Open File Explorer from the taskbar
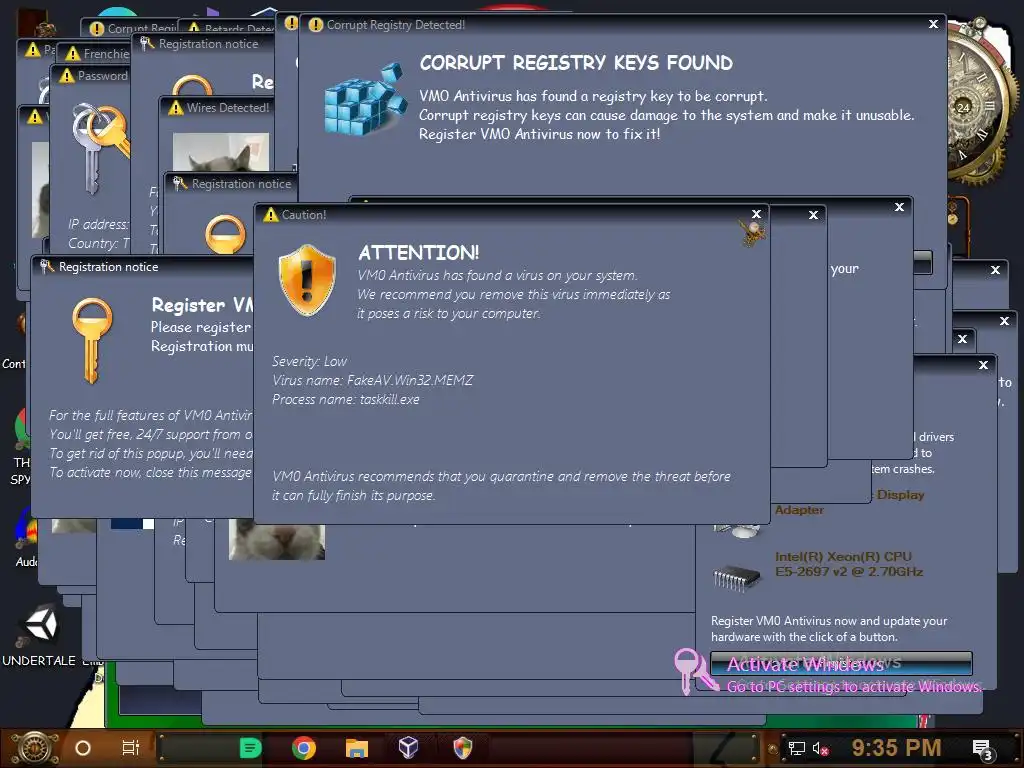The height and width of the screenshot is (768, 1024). pyautogui.click(x=357, y=748)
